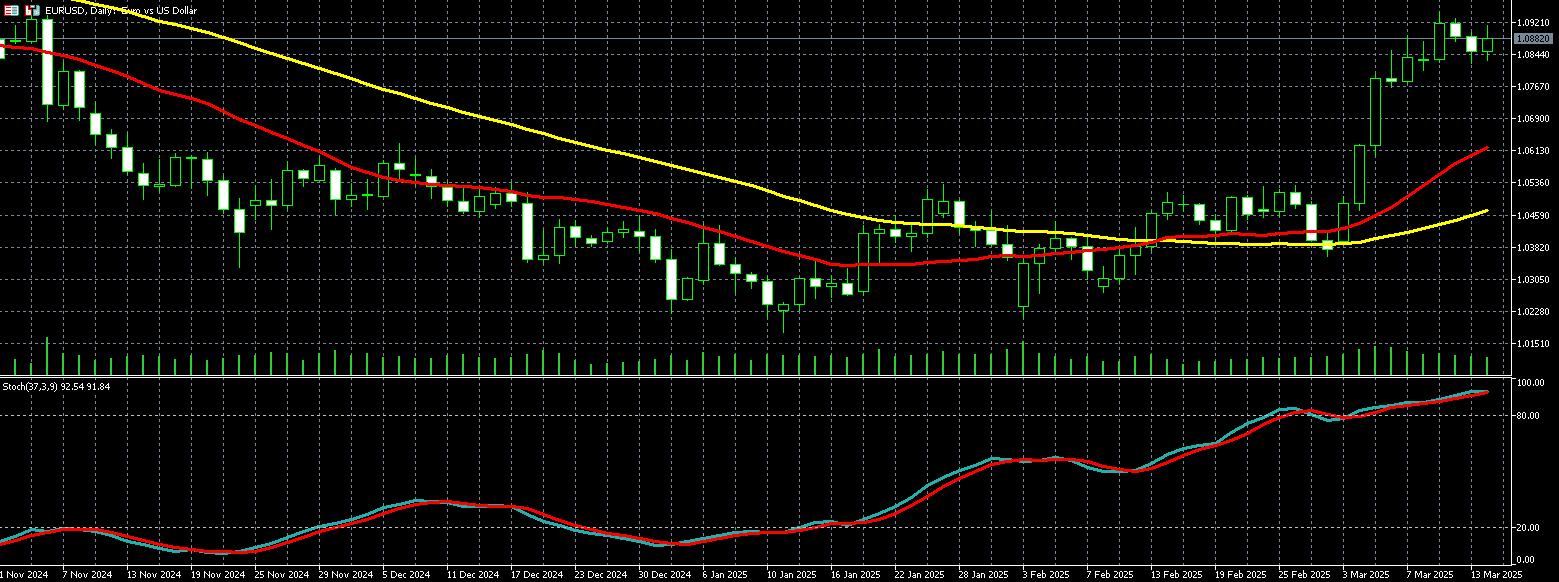
Task: Click the 3 Feb 2025 date label
Action: point(1046,575)
